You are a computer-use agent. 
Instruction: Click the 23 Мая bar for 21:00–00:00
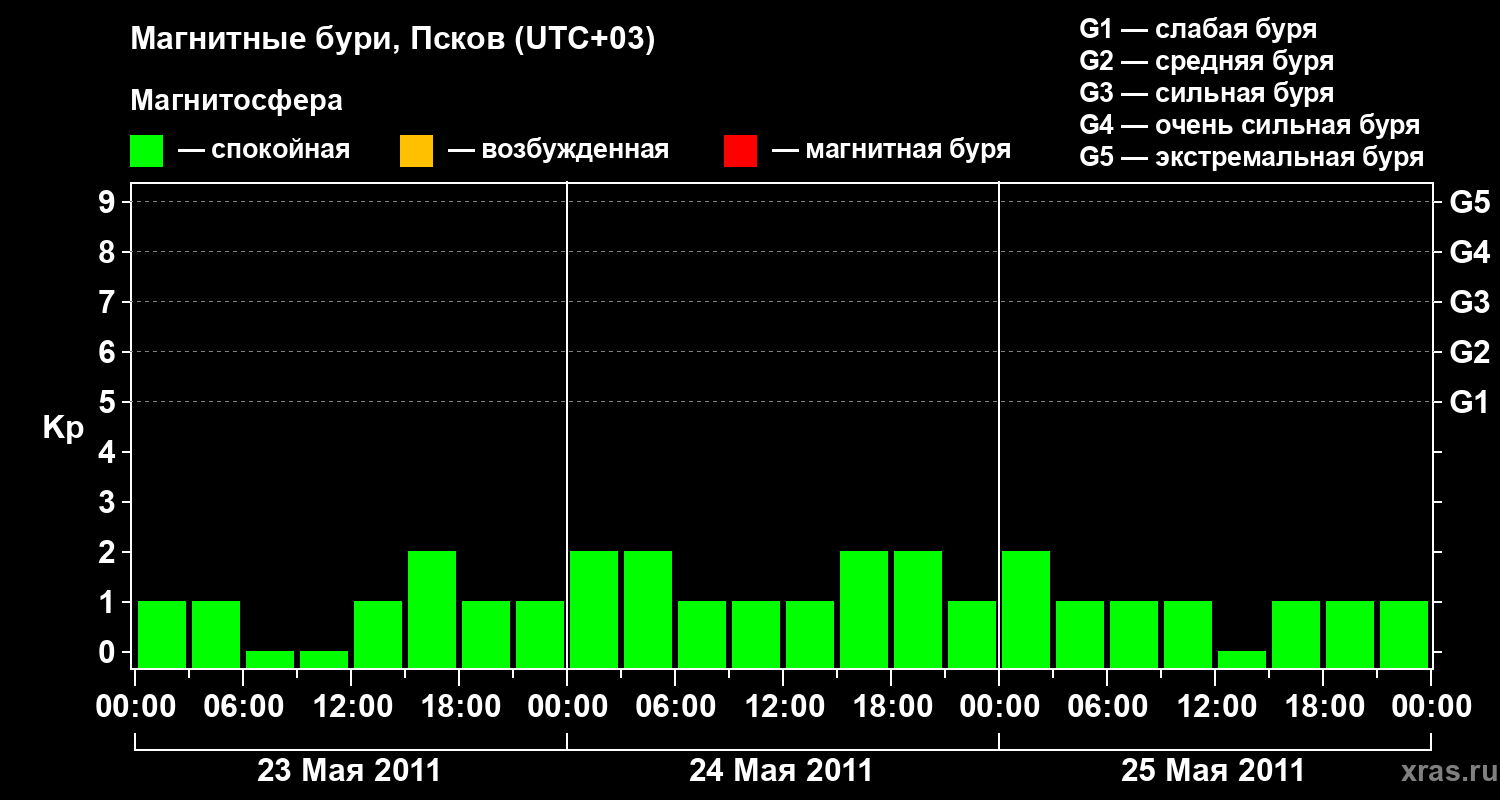[x=540, y=634]
